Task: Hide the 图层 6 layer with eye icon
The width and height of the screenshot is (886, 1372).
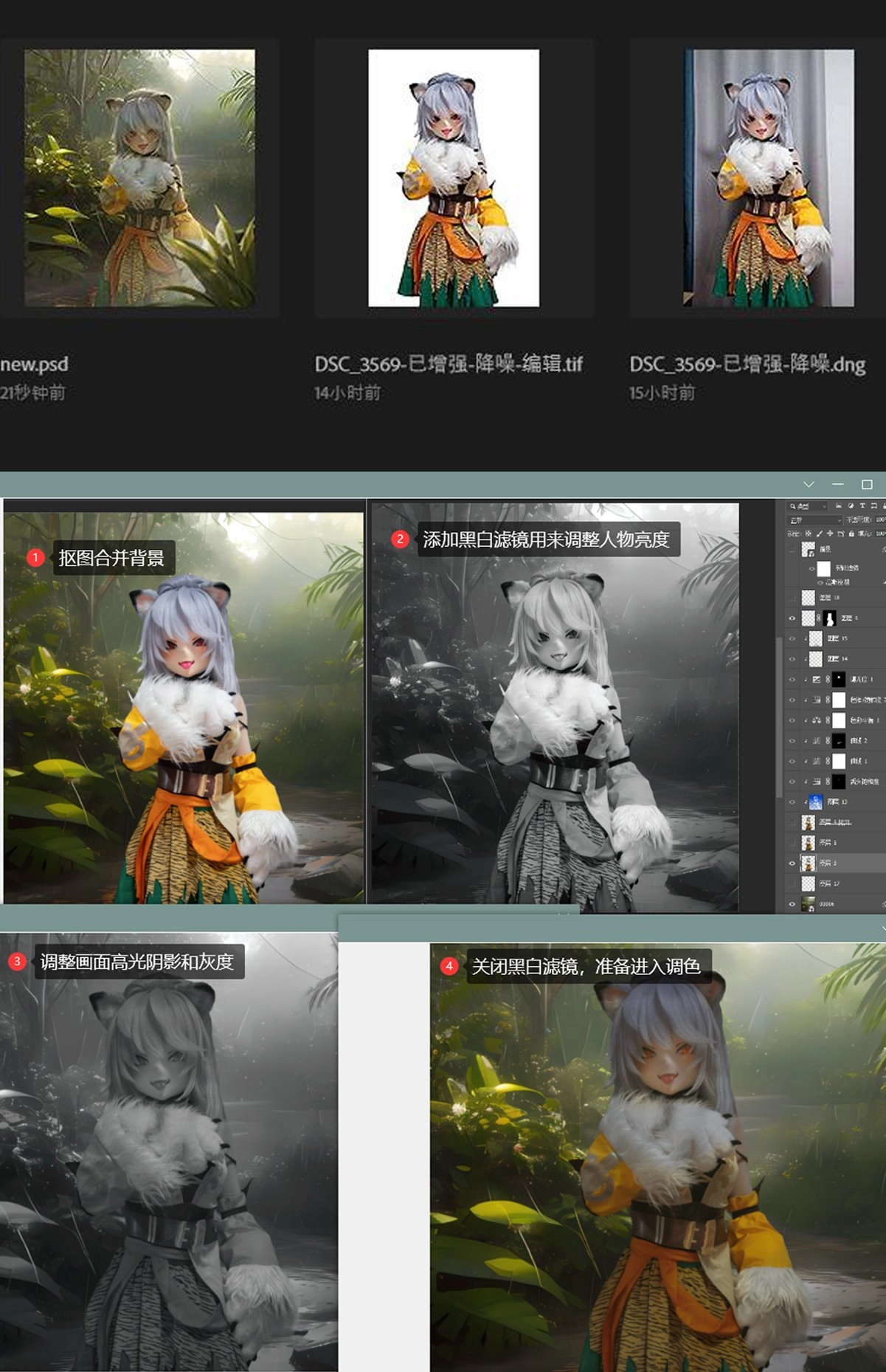Action: [792, 618]
